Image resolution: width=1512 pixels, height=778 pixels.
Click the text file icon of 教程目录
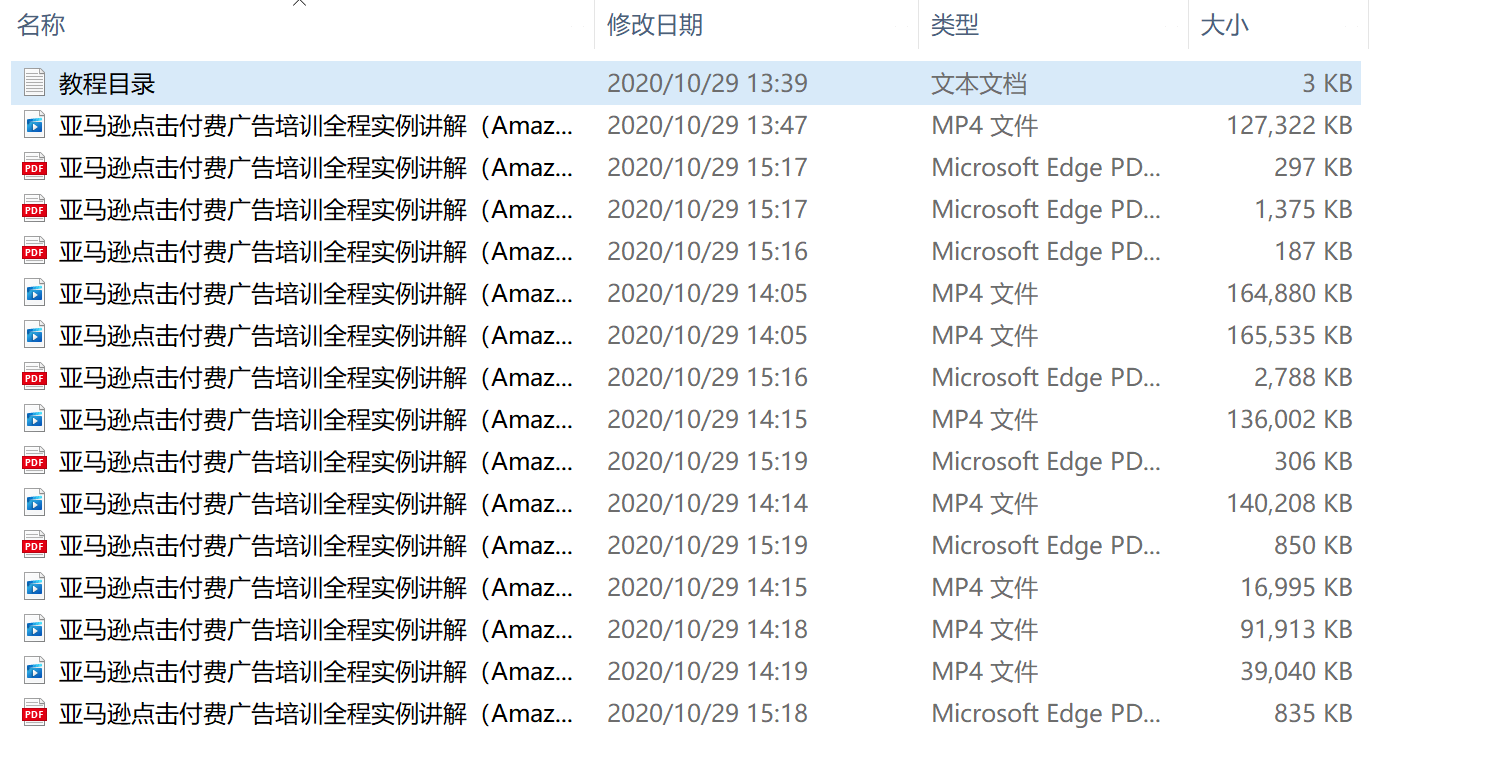click(35, 83)
